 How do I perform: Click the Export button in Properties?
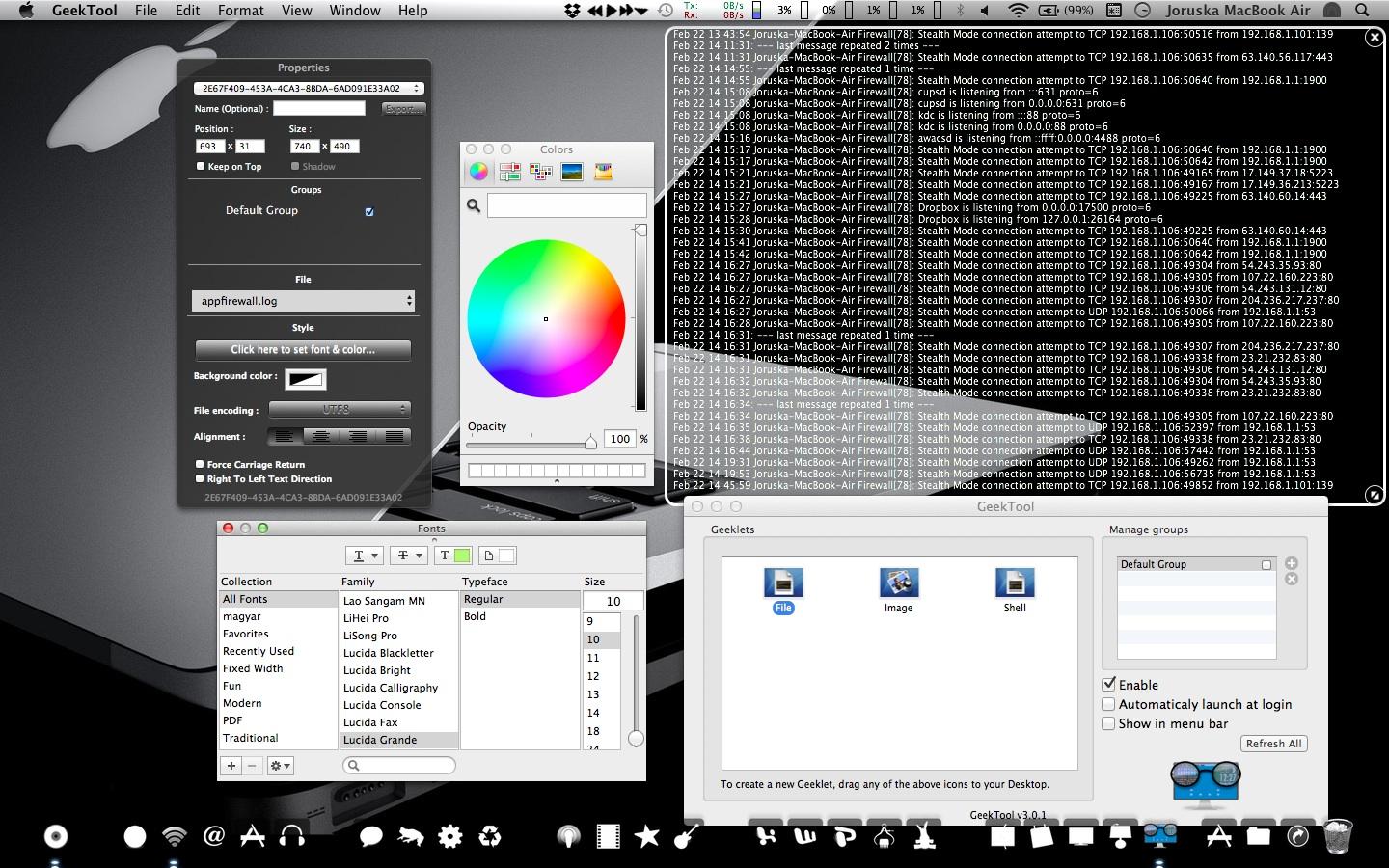click(403, 109)
